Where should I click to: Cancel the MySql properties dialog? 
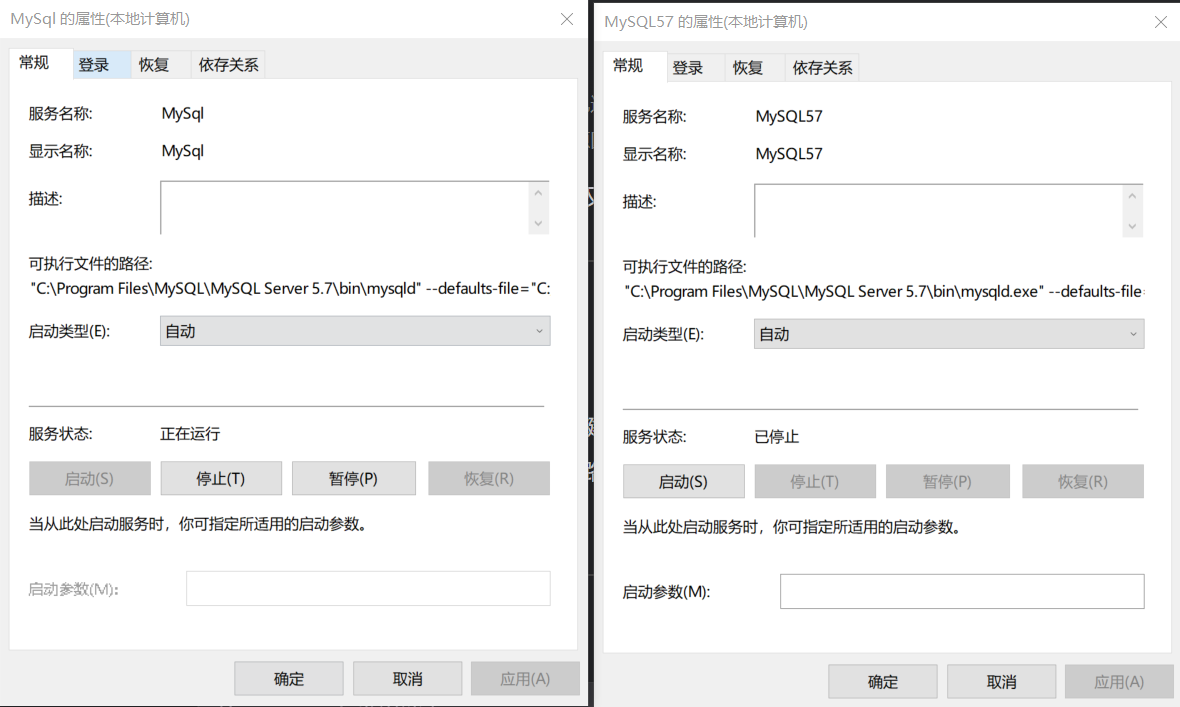pos(408,678)
